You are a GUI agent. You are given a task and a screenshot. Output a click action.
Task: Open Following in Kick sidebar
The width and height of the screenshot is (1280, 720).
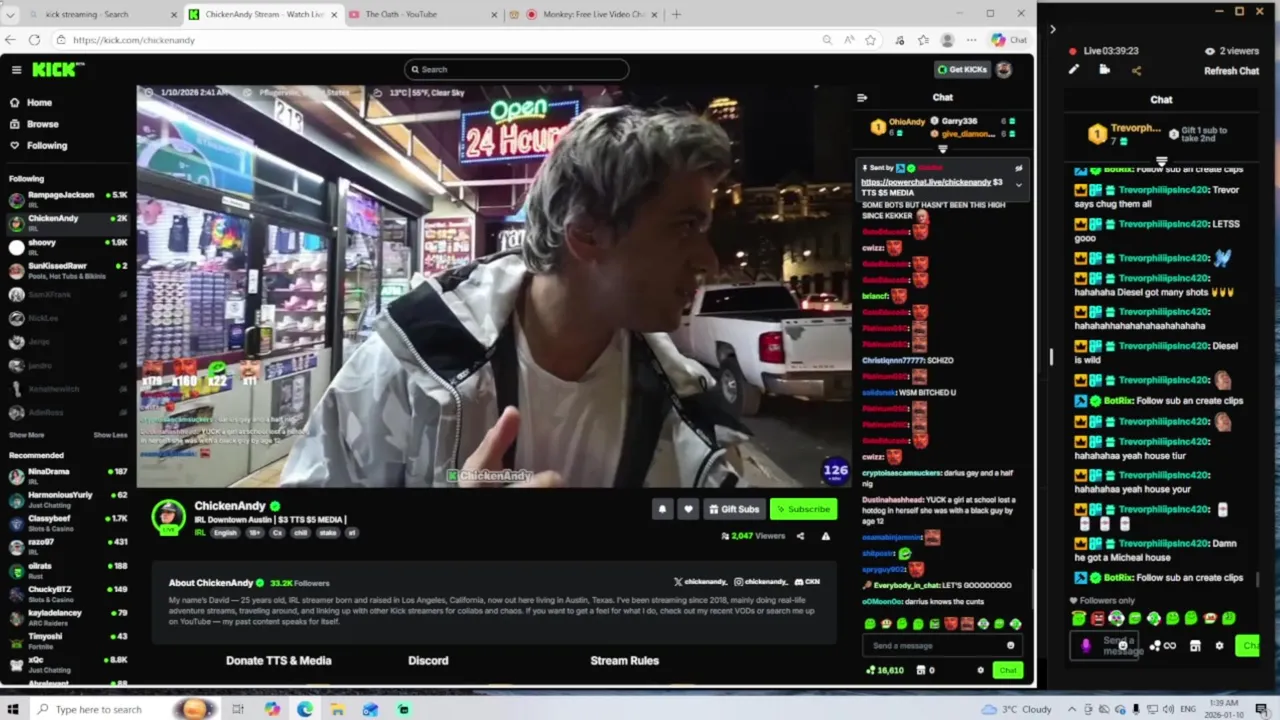[47, 145]
